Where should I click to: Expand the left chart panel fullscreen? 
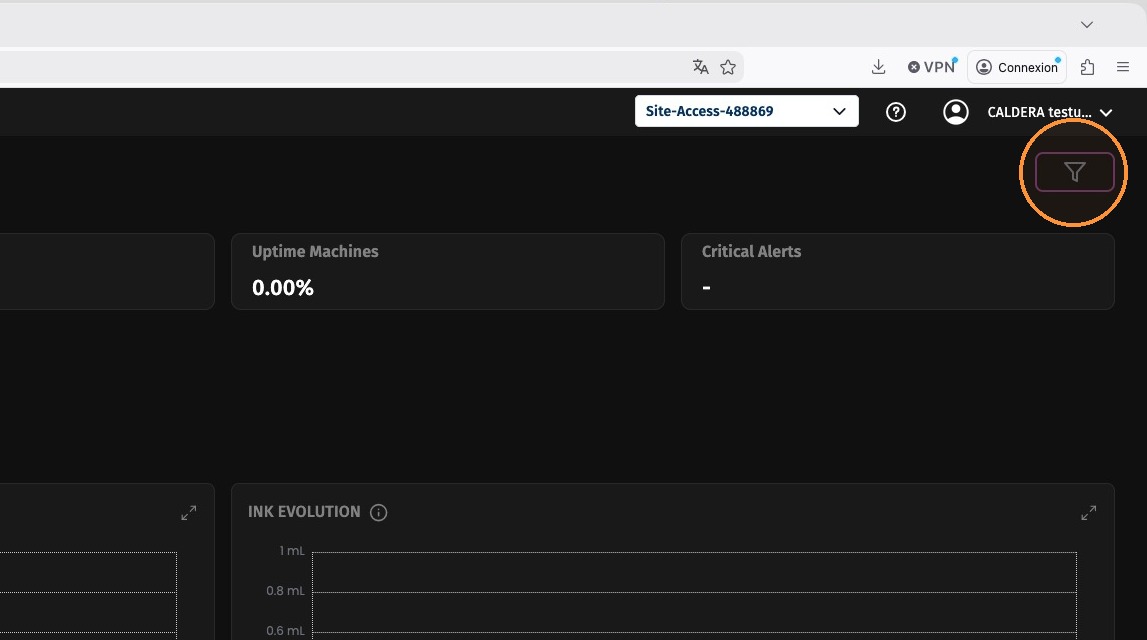click(189, 513)
